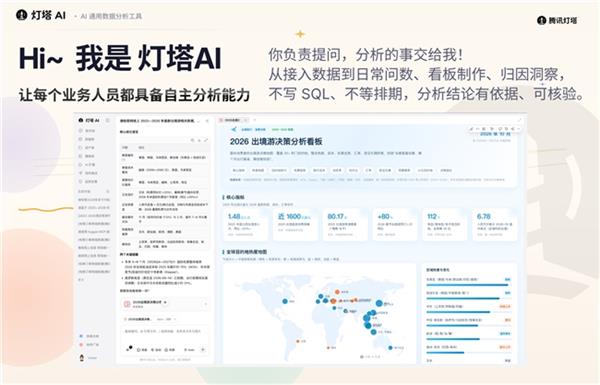
Task: Collapse the app sidebar using the toggle beside its 灯塔 AI logo
Action: [x=108, y=120]
